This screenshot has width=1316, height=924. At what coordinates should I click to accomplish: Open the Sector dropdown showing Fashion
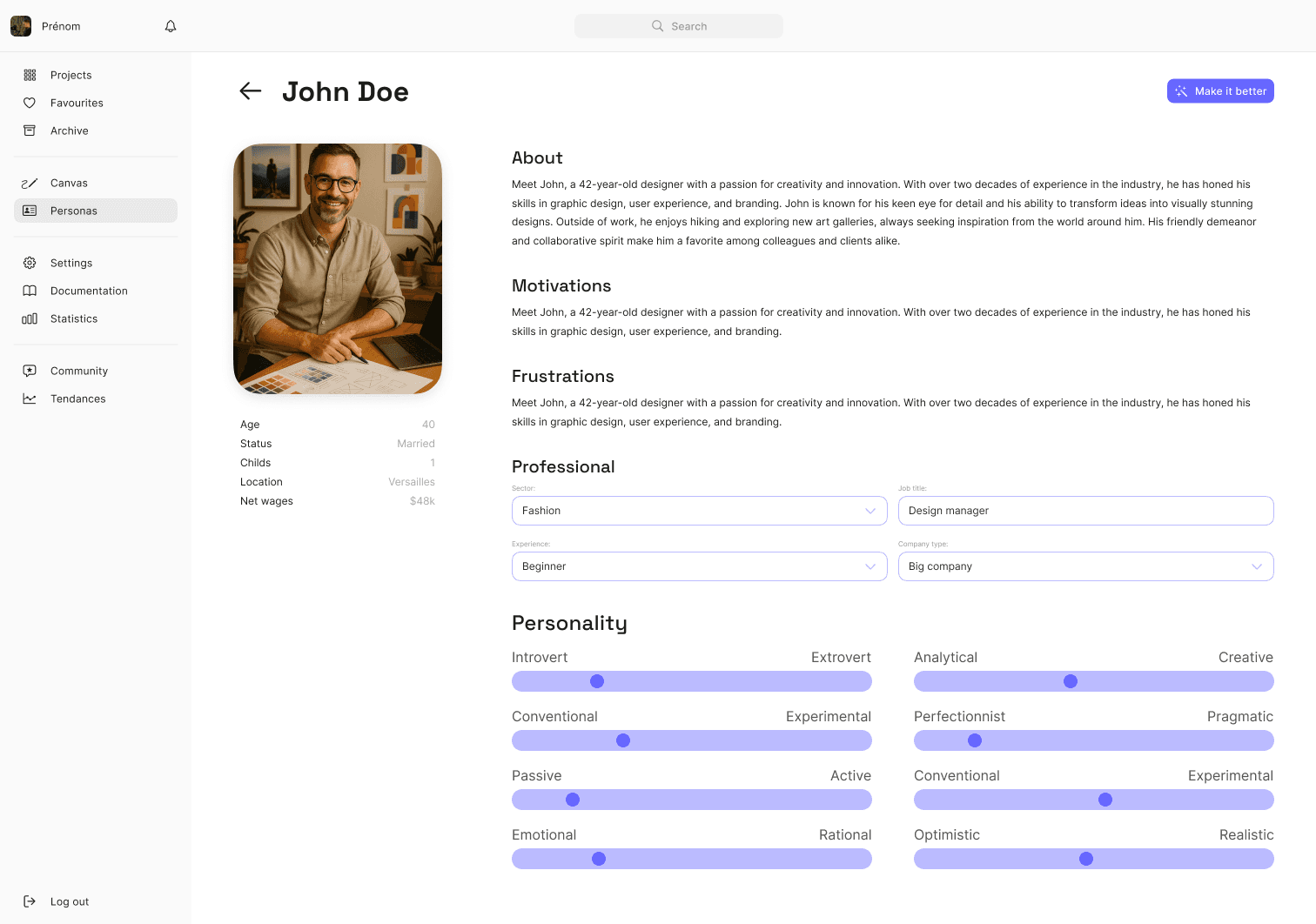[700, 511]
